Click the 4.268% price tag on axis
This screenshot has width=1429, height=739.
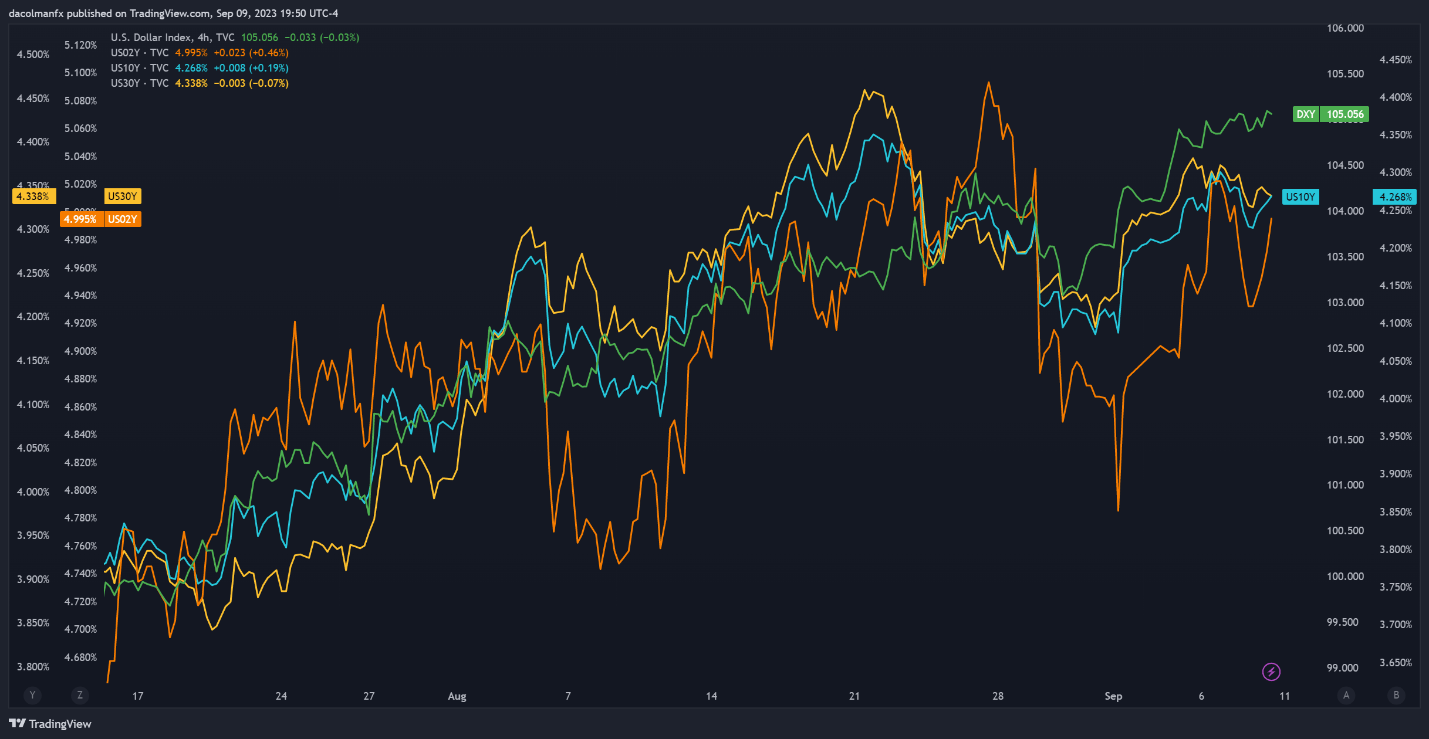[1393, 197]
